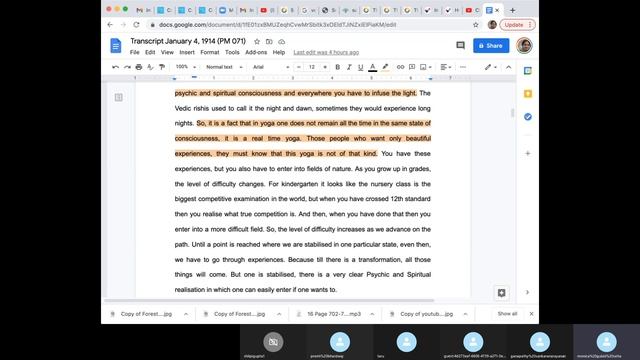640x360 pixels.
Task: Increase font size with plus button
Action: point(325,67)
